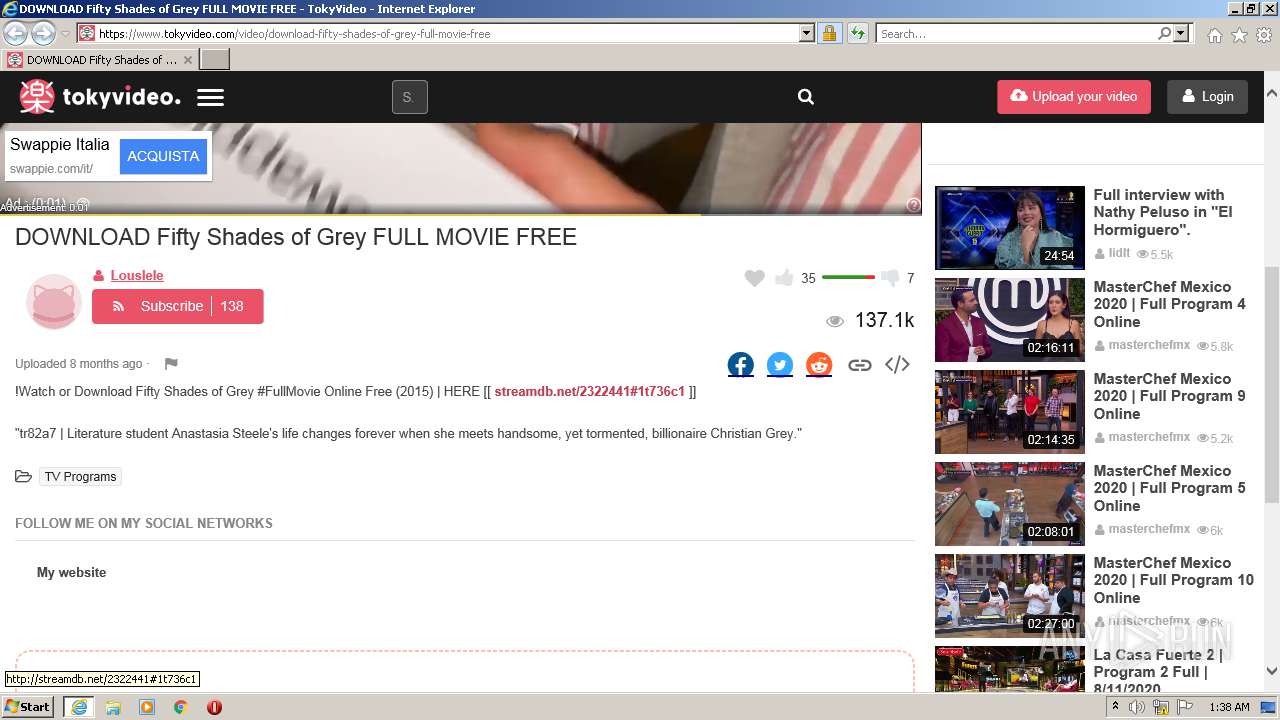Open a new blank tab
Screen dimensions: 1280x720
tap(215, 60)
